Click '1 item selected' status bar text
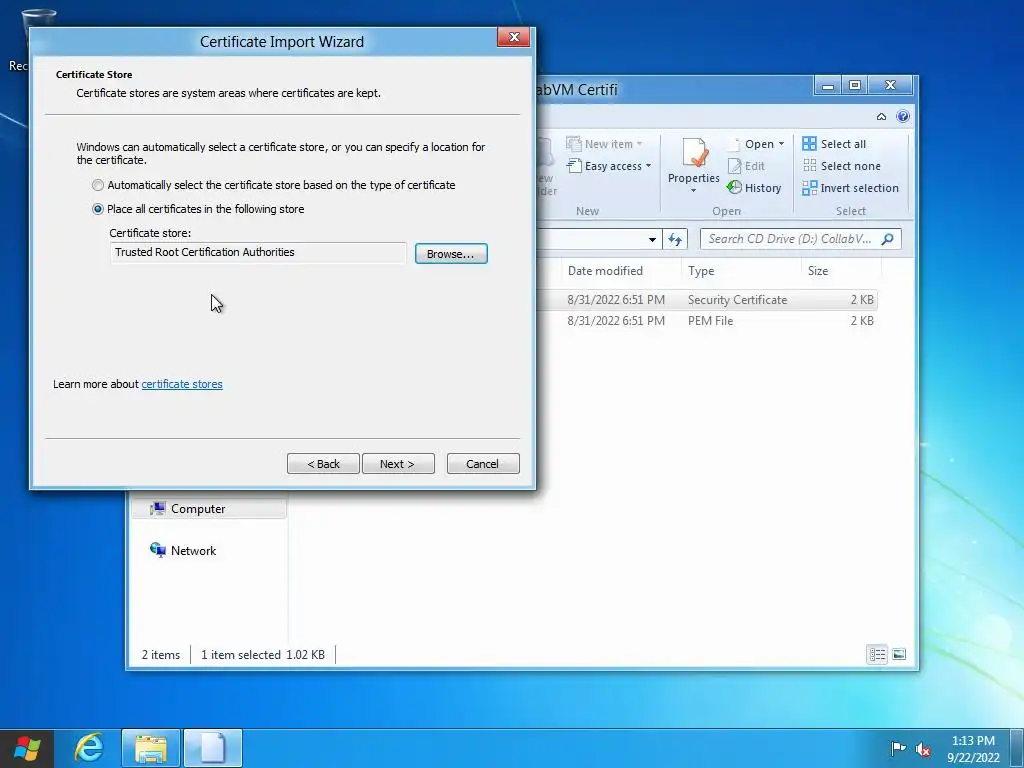Viewport: 1024px width, 768px height. pos(241,654)
